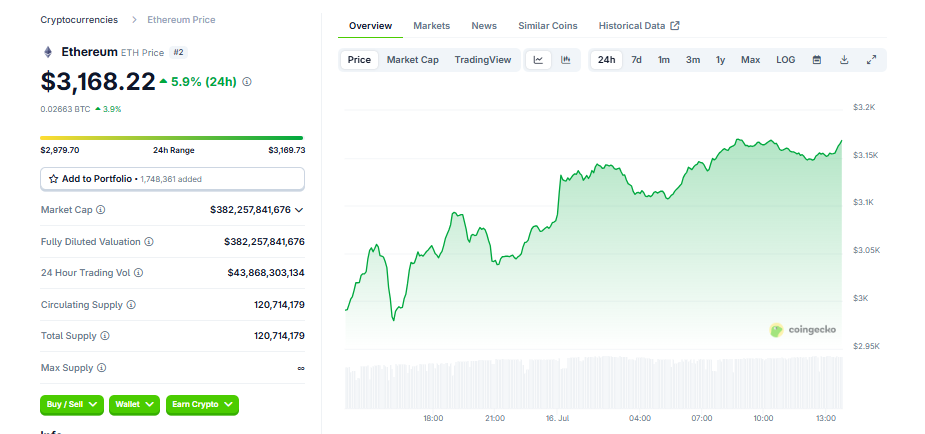The width and height of the screenshot is (925, 434).
Task: Add Ethereum to Portfolio
Action: point(172,178)
